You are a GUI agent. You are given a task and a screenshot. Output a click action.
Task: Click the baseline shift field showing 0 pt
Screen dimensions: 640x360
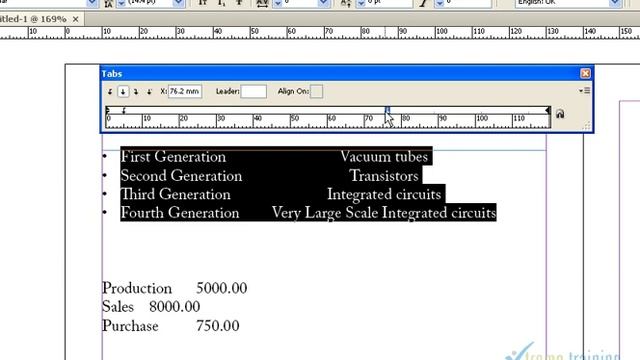(x=389, y=3)
